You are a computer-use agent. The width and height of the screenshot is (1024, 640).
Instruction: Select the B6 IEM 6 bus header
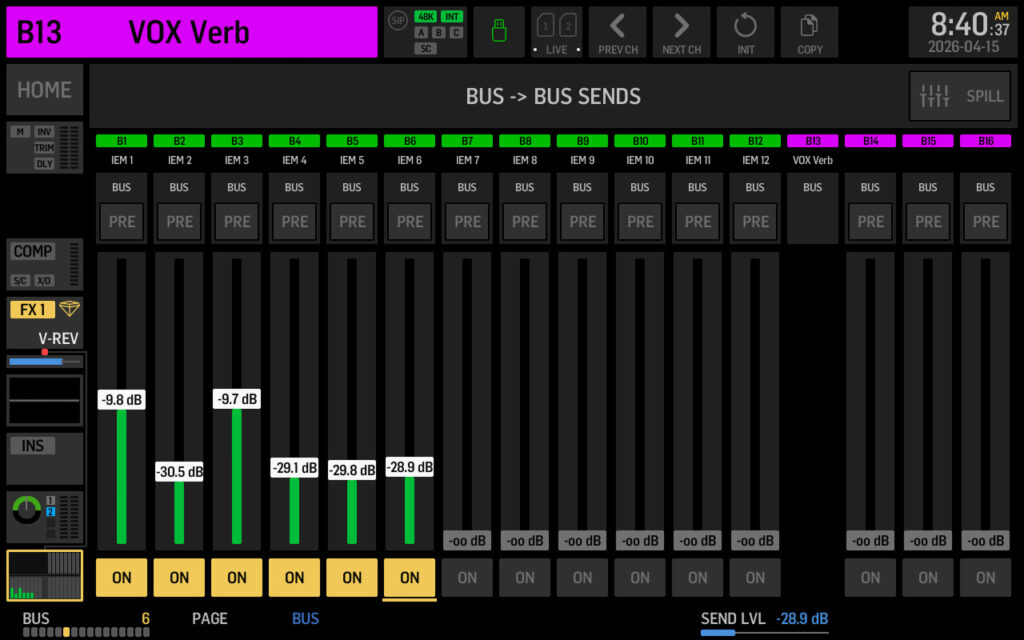(x=409, y=141)
